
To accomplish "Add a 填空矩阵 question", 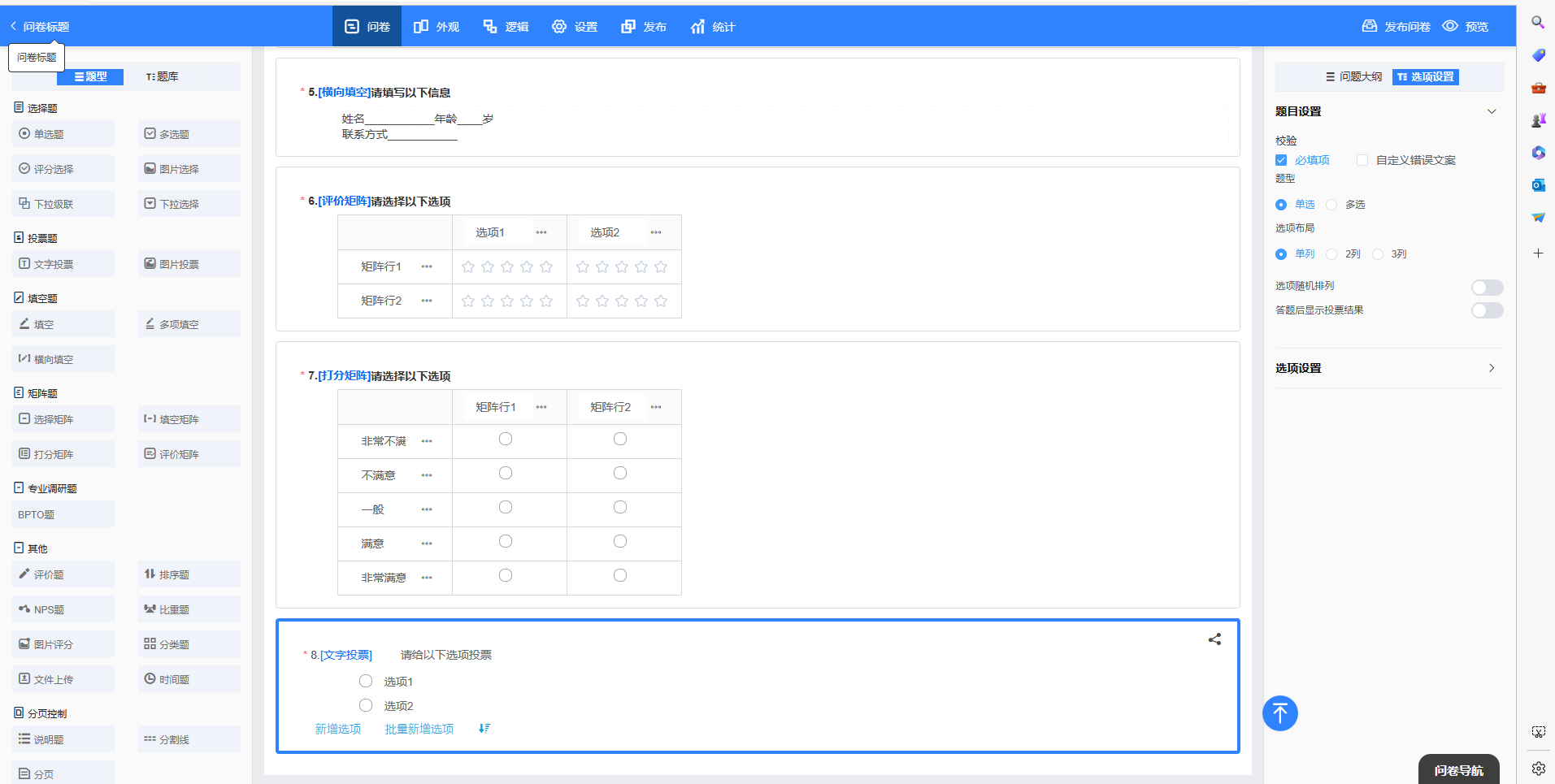I will click(189, 419).
